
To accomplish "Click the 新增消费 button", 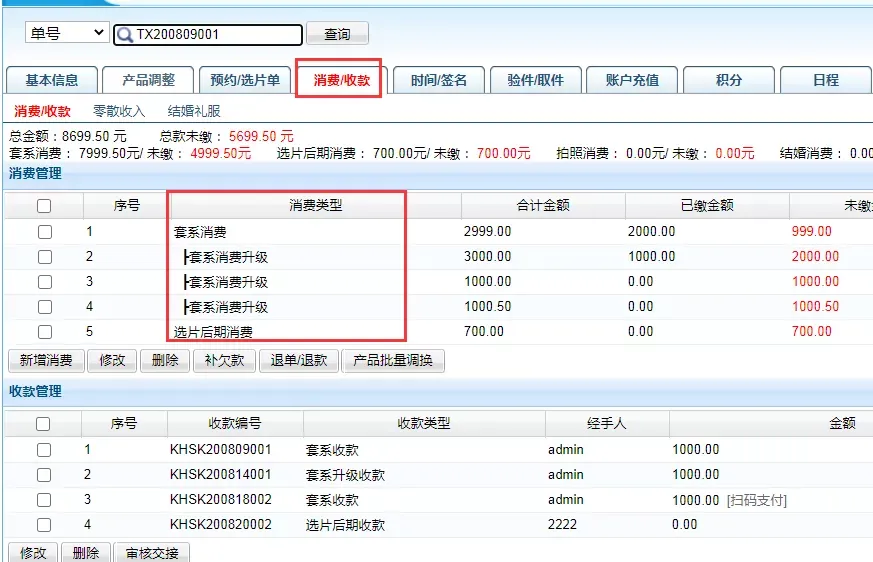I will pyautogui.click(x=46, y=360).
